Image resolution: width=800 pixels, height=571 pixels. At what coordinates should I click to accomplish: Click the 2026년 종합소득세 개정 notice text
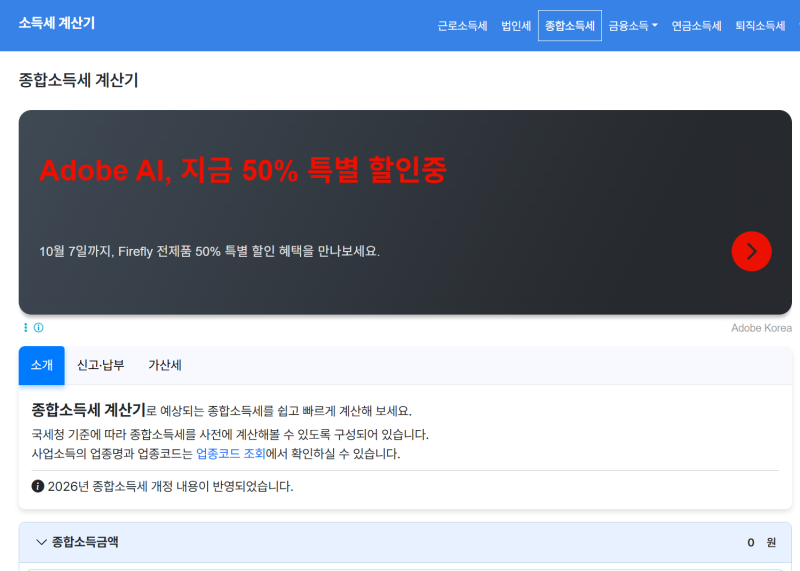click(170, 486)
